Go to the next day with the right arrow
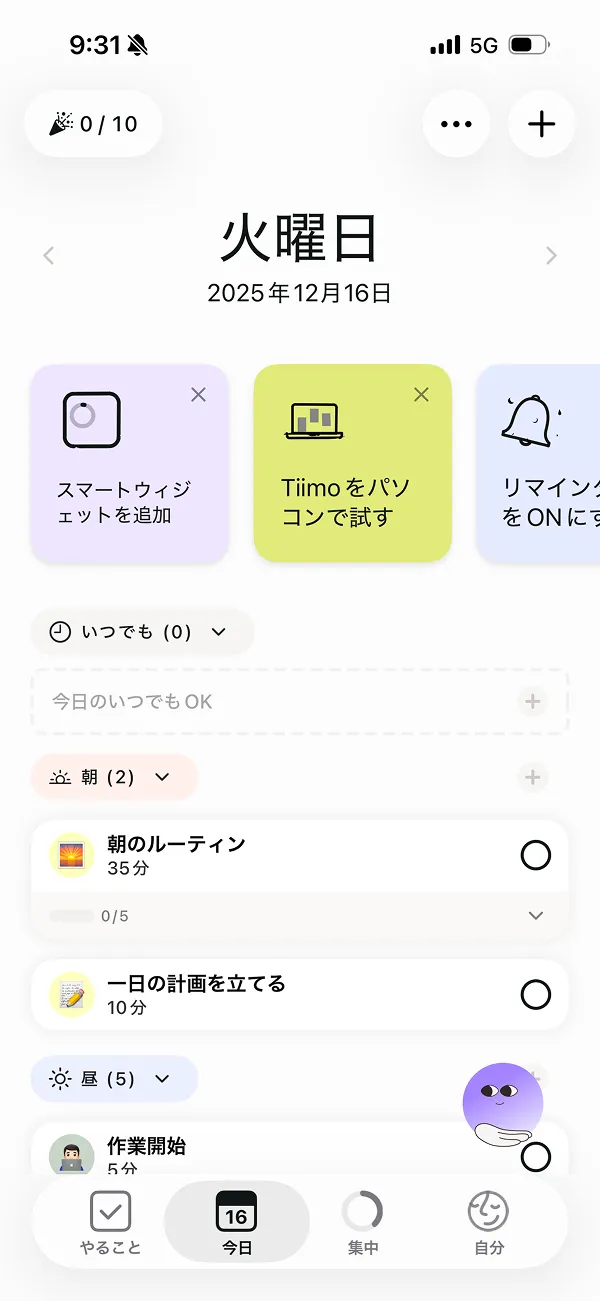The height and width of the screenshot is (1301, 600). click(x=551, y=255)
